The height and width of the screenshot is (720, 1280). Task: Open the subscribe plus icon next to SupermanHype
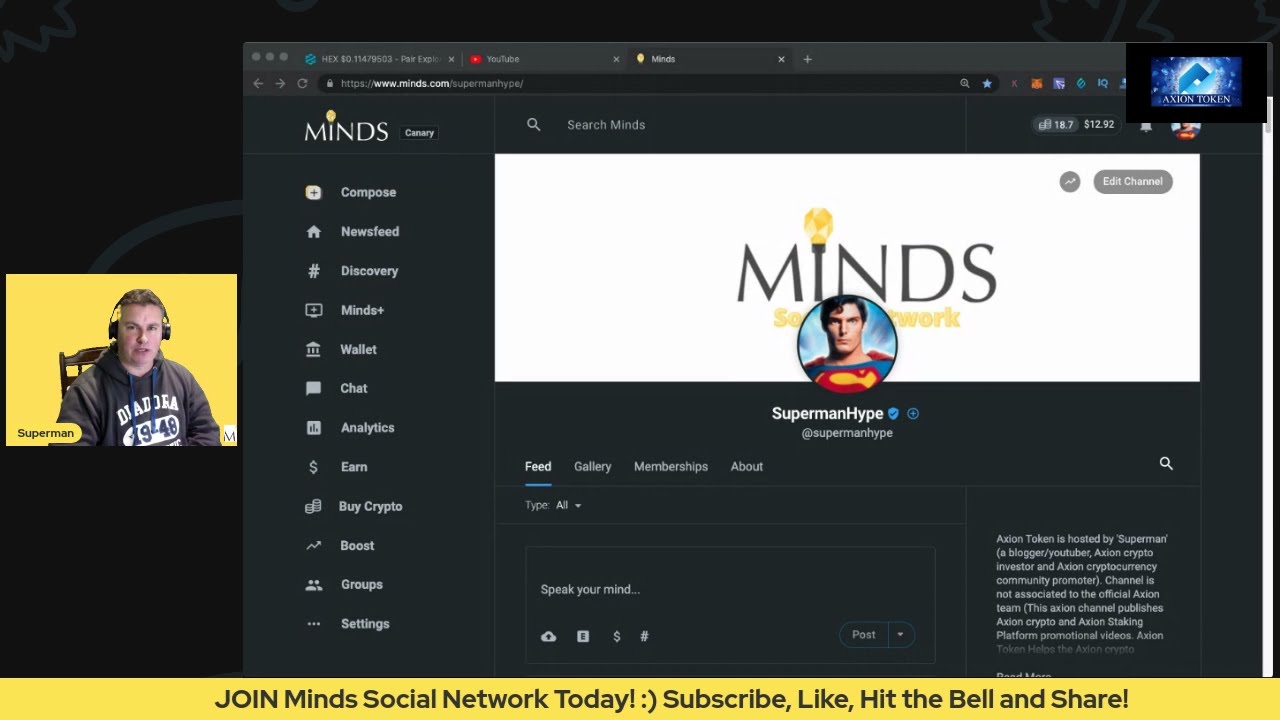[913, 413]
